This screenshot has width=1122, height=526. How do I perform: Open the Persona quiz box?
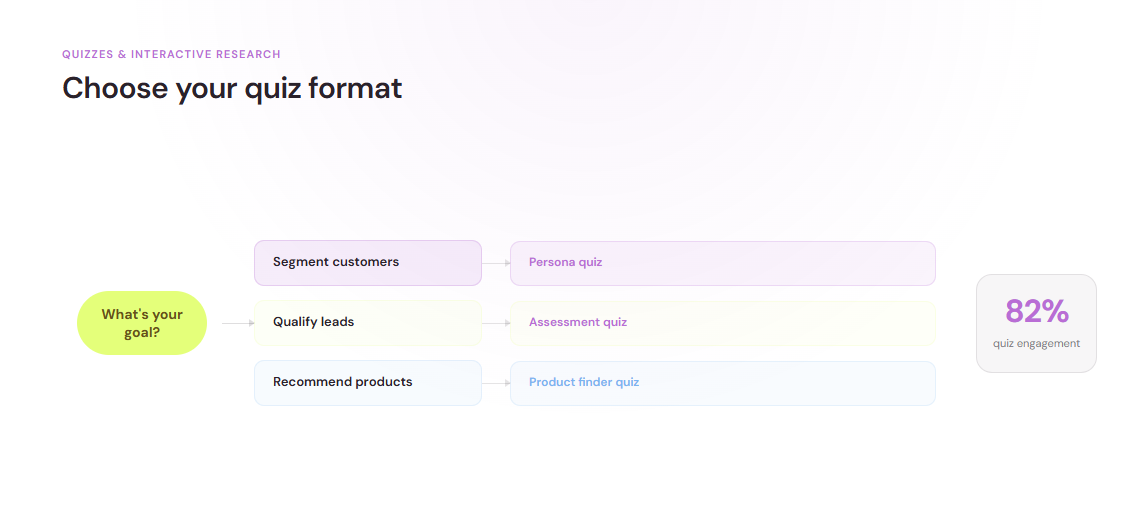[x=723, y=263]
